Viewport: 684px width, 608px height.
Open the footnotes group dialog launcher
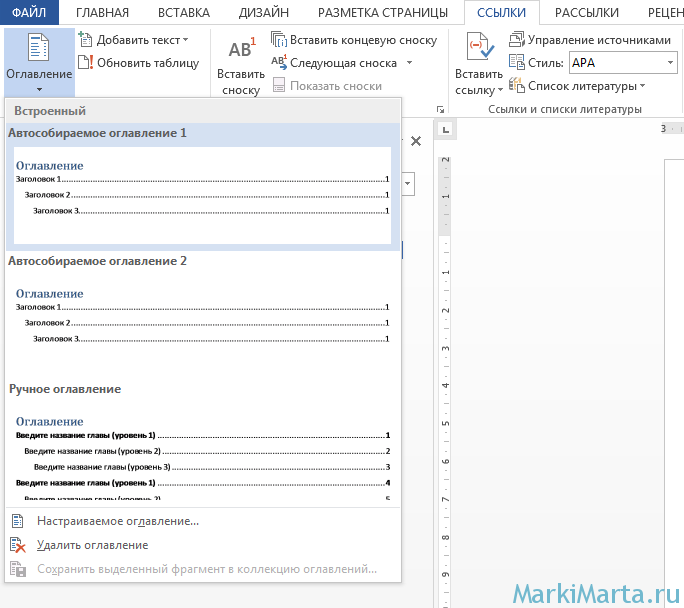click(441, 109)
